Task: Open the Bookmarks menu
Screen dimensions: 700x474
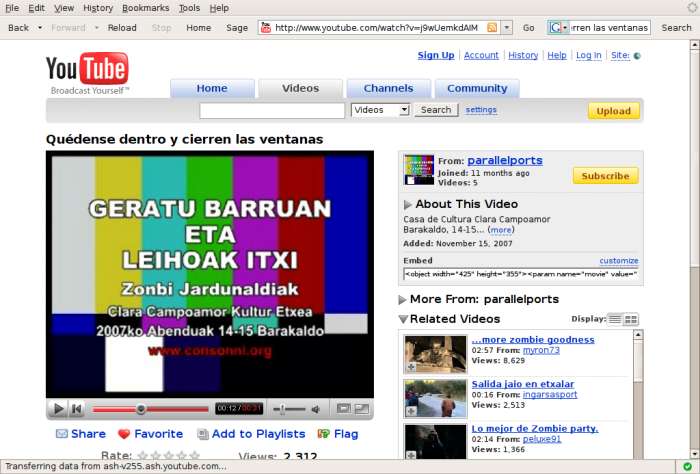Action: 145,8
